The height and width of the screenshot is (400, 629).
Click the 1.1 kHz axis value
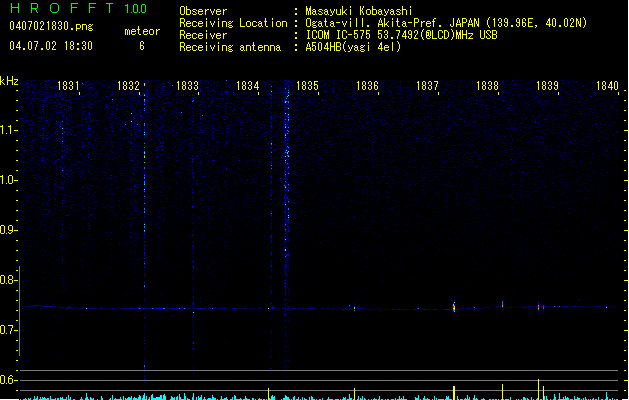[x=8, y=130]
